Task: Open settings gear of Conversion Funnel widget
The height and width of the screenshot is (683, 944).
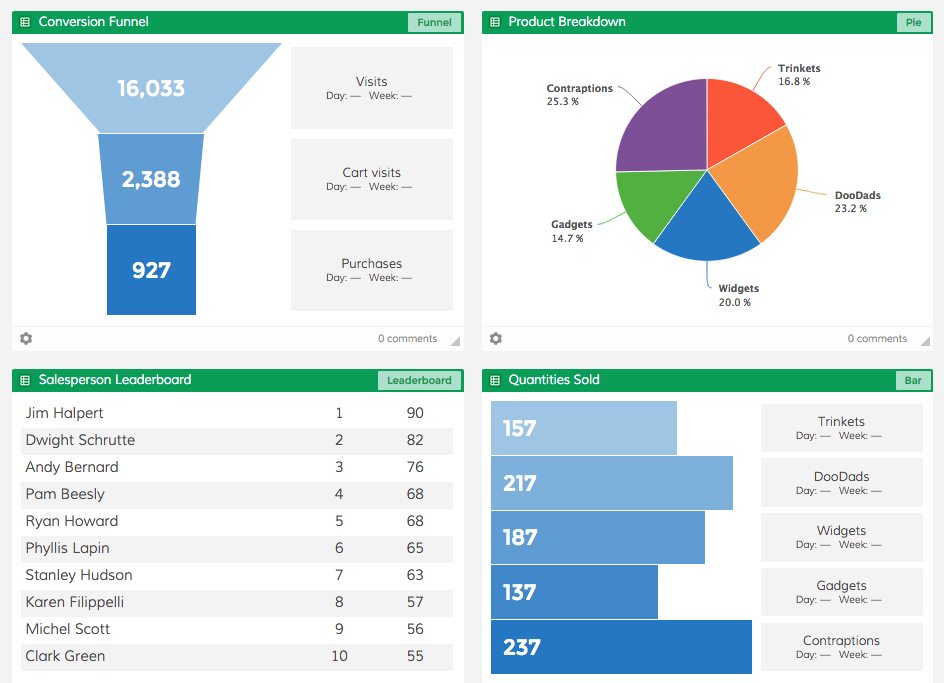Action: point(26,338)
